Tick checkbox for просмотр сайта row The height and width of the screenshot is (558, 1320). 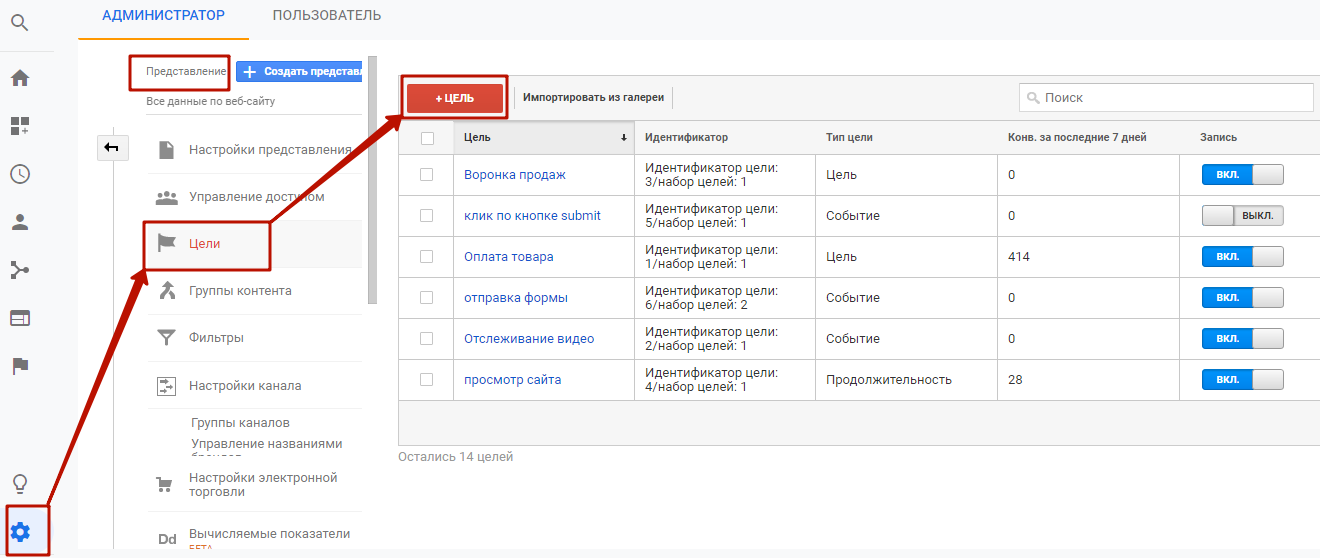pyautogui.click(x=427, y=379)
